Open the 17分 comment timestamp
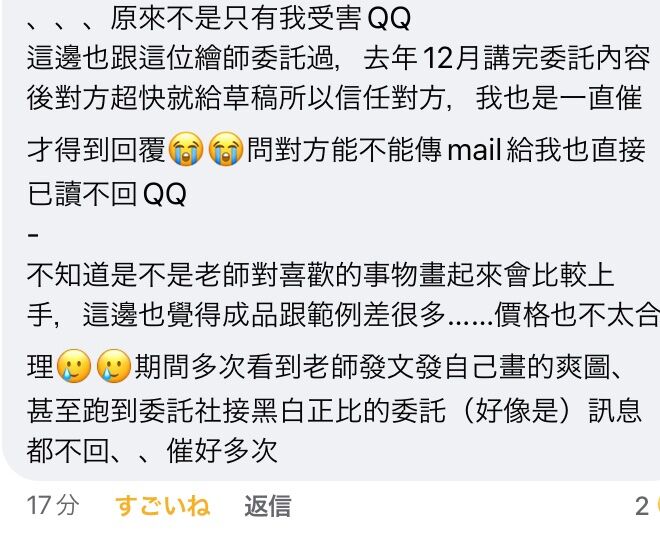Image resolution: width=660 pixels, height=536 pixels. [53, 505]
